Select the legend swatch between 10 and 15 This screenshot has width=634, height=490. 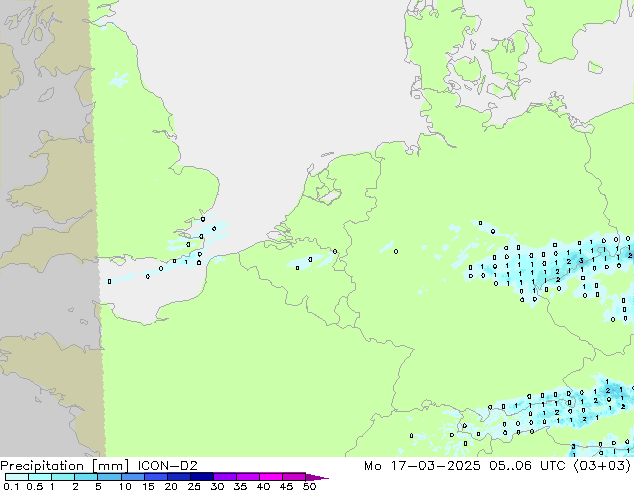[132, 477]
